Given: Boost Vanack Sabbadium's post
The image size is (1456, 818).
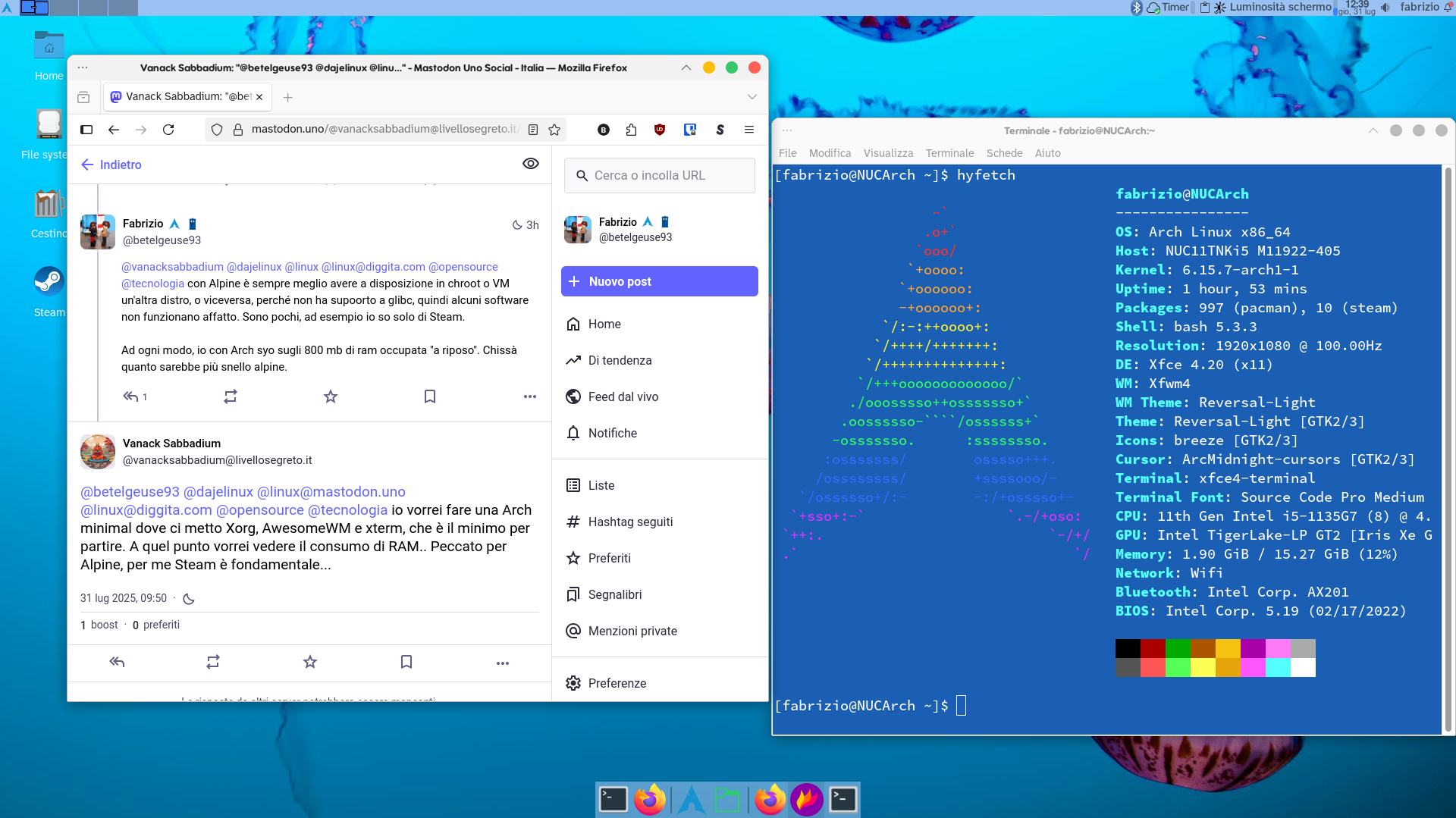Looking at the screenshot, I should point(213,662).
